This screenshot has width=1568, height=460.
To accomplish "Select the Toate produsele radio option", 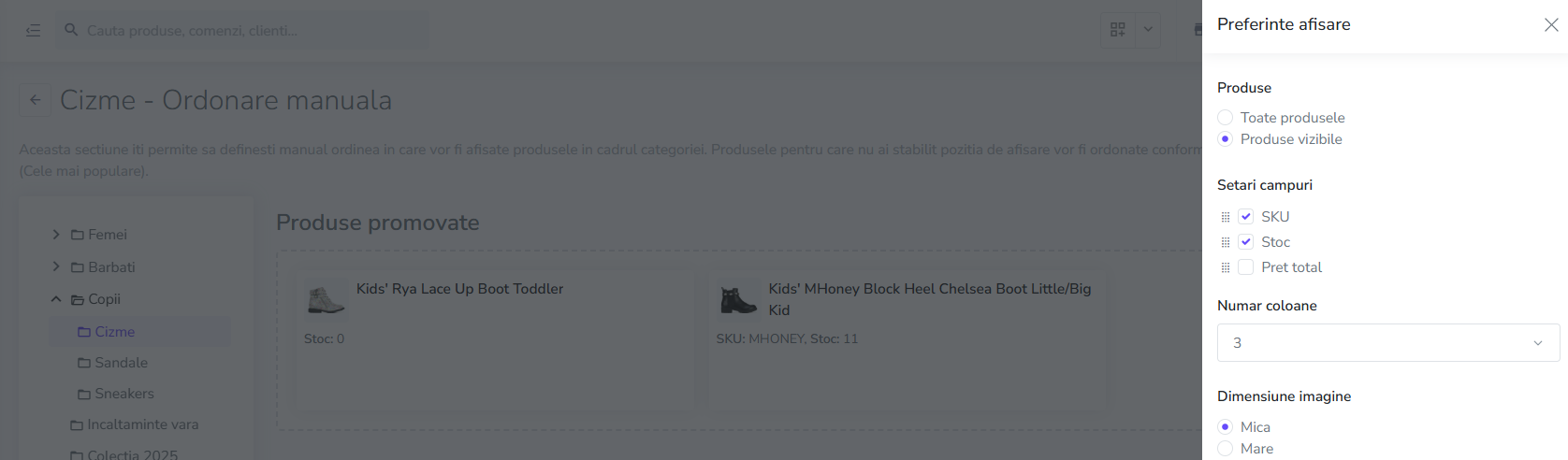I will click(x=1225, y=118).
